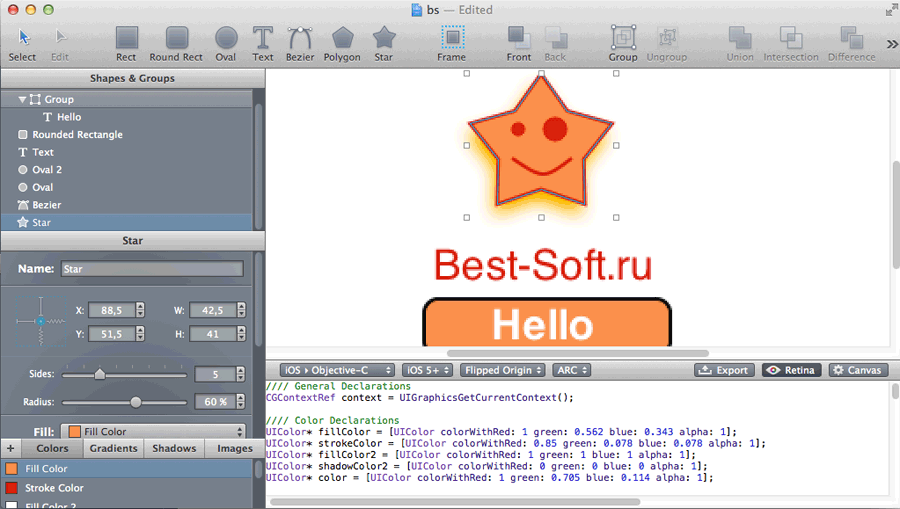Open the Canvas settings button
Image resolution: width=900 pixels, height=509 pixels.
click(x=857, y=370)
